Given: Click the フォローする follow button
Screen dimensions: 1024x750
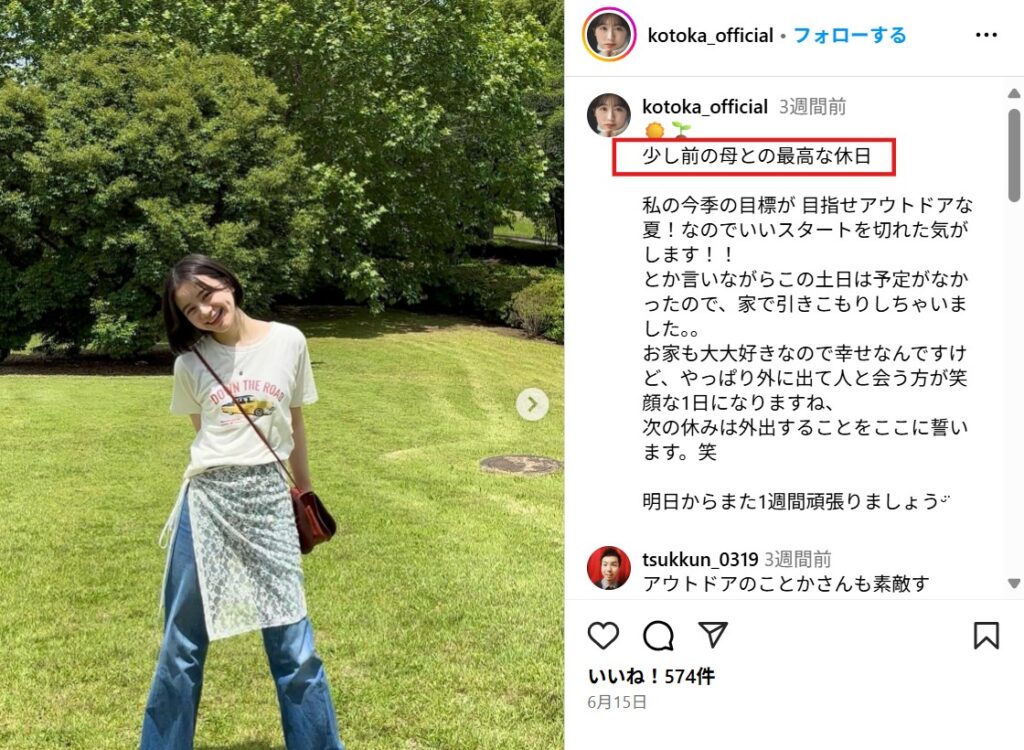Looking at the screenshot, I should pyautogui.click(x=850, y=35).
